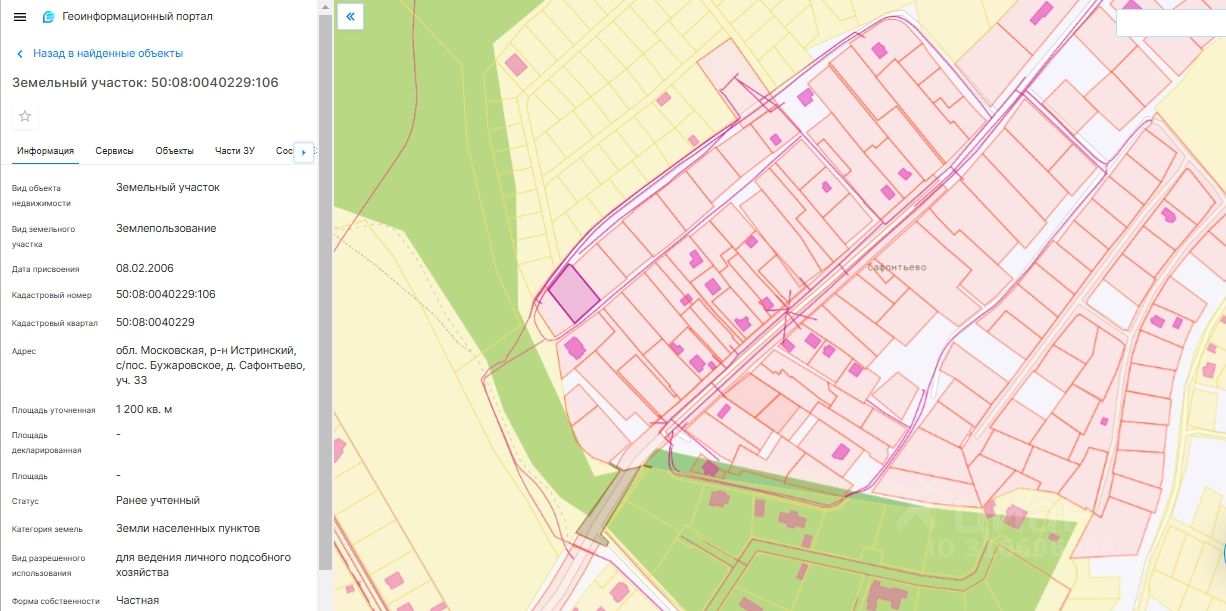Open the Сервисы tab
Image resolution: width=1226 pixels, height=611 pixels.
pos(114,151)
